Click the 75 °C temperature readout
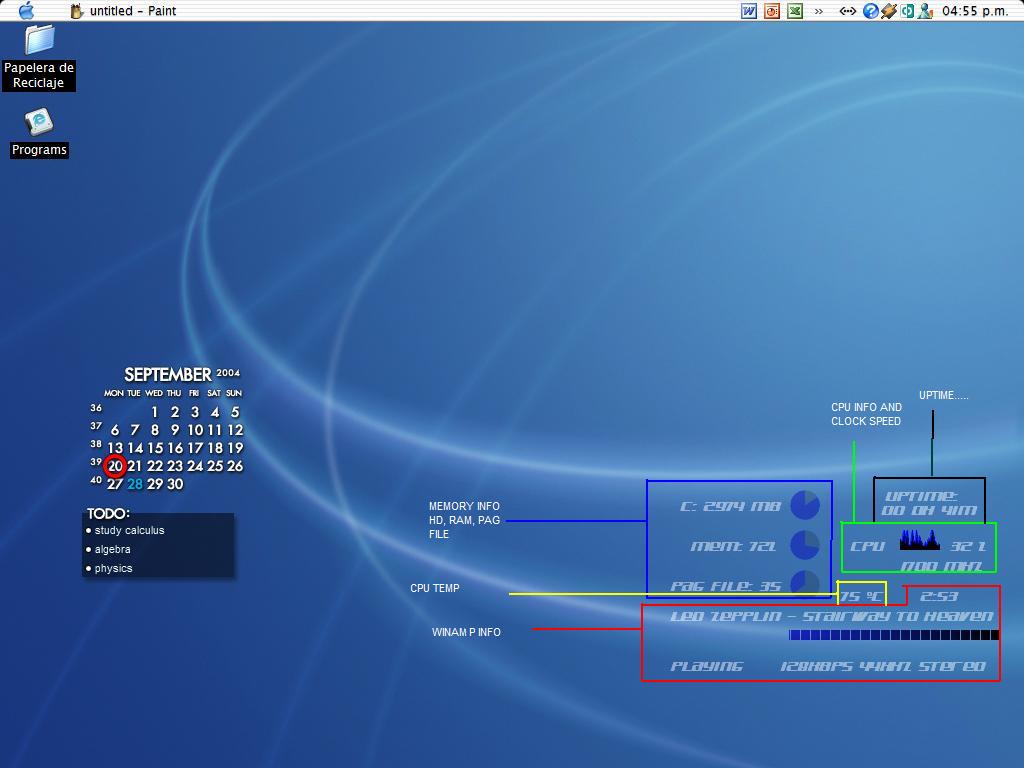Screen dimensions: 1024x768 (x=861, y=596)
